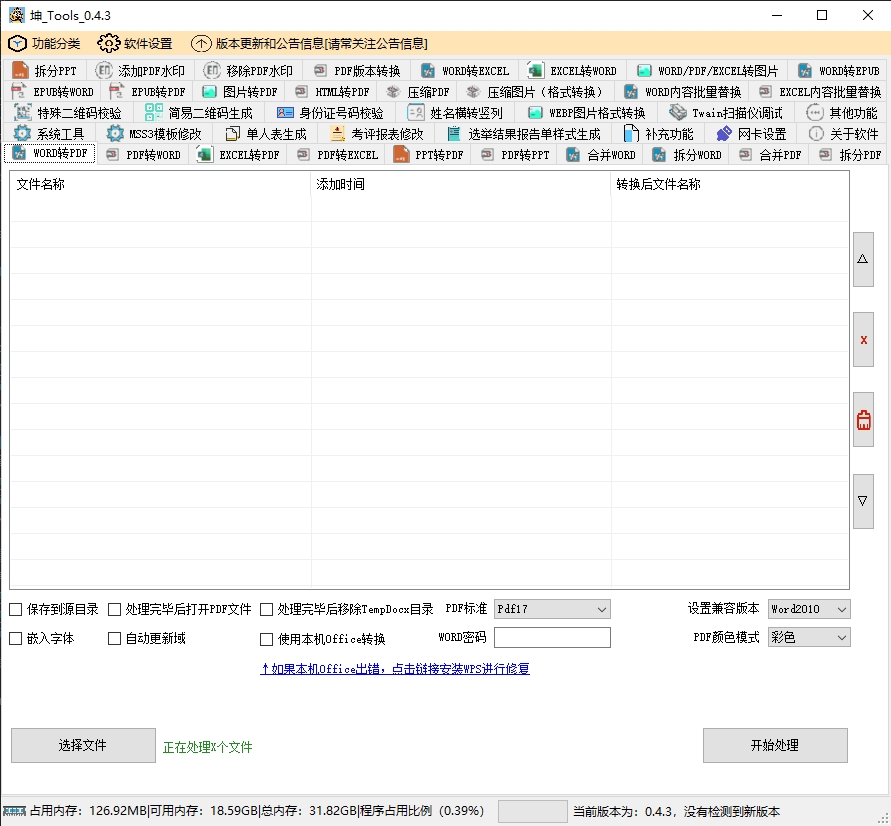Click the 选择文件 button

point(83,745)
